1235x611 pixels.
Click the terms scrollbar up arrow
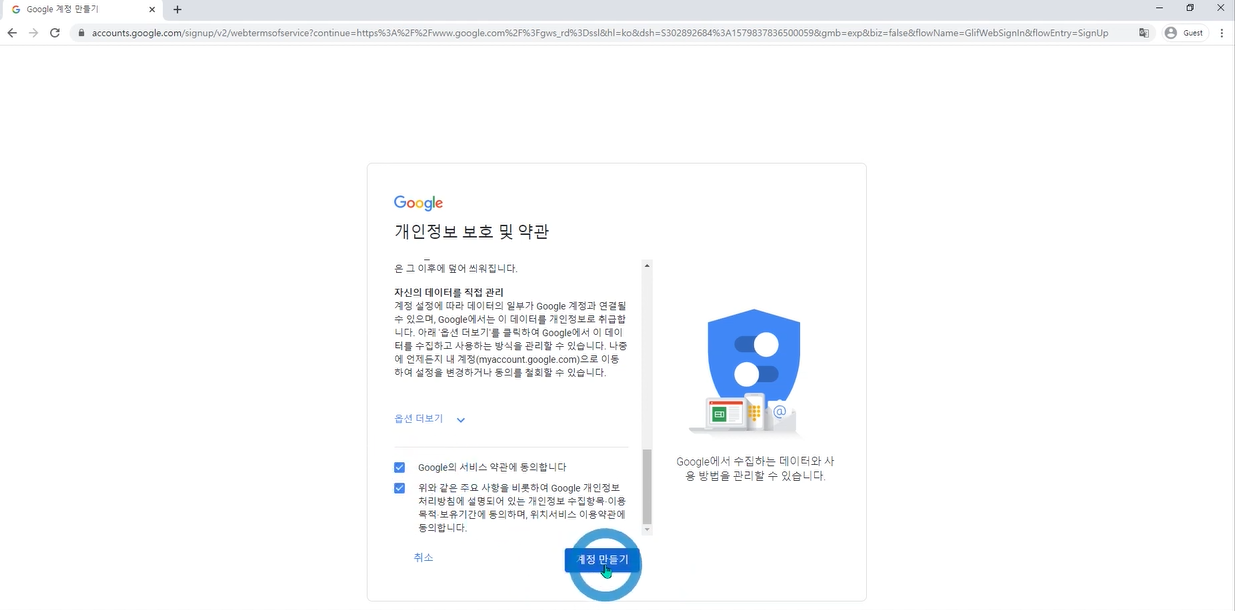point(647,266)
